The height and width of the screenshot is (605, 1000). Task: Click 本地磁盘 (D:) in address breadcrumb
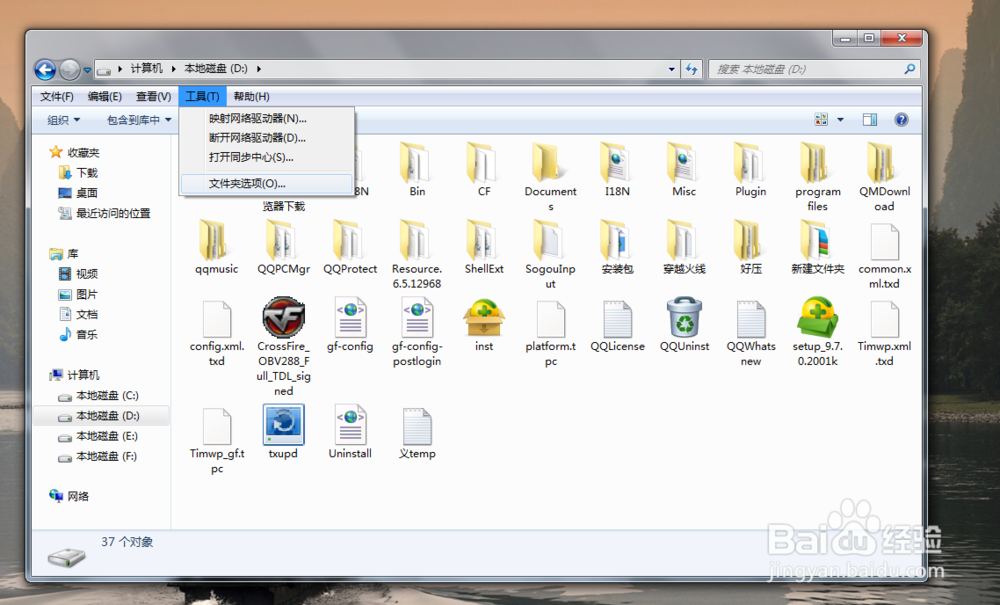[216, 68]
